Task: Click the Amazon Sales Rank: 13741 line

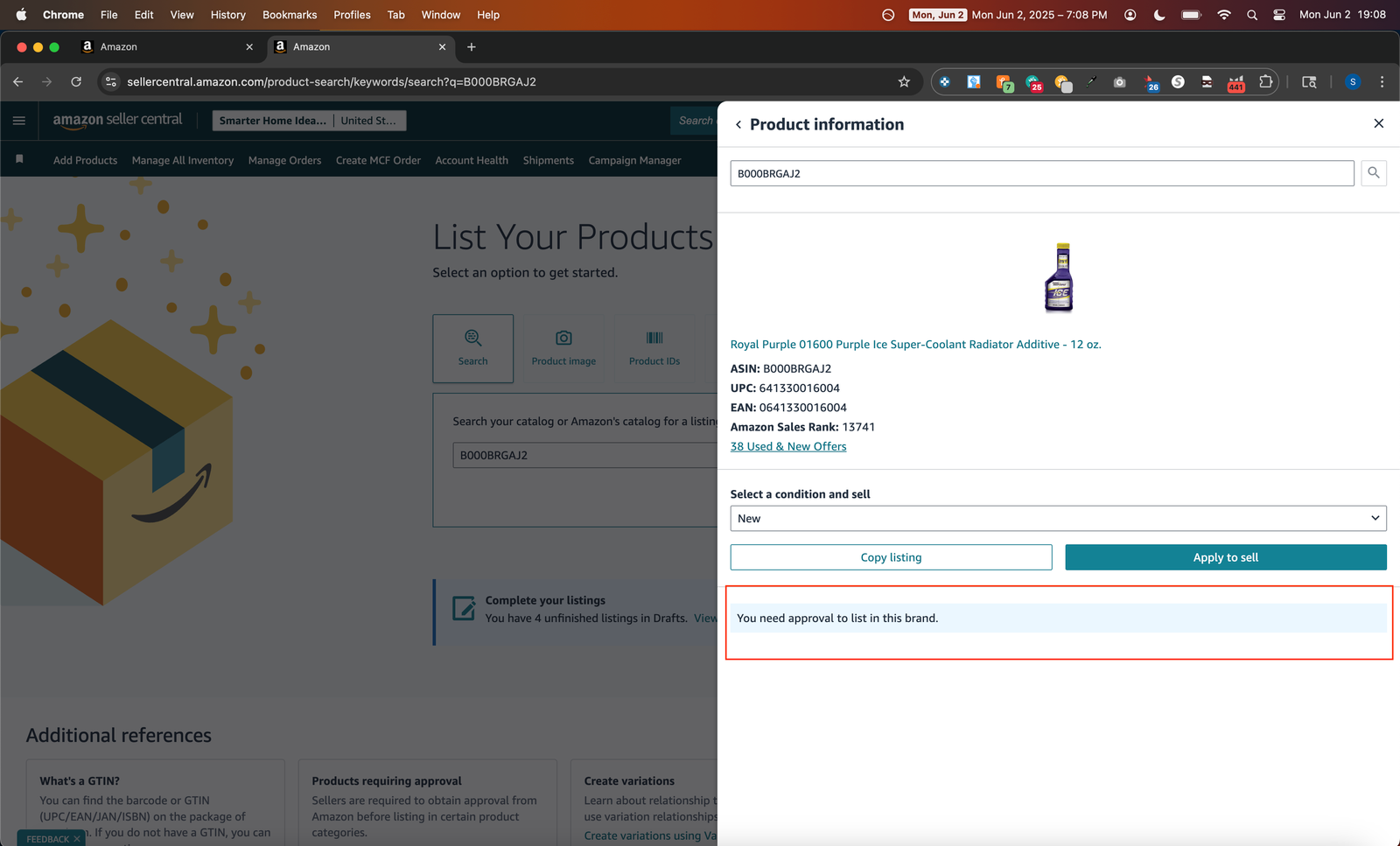Action: click(x=802, y=427)
